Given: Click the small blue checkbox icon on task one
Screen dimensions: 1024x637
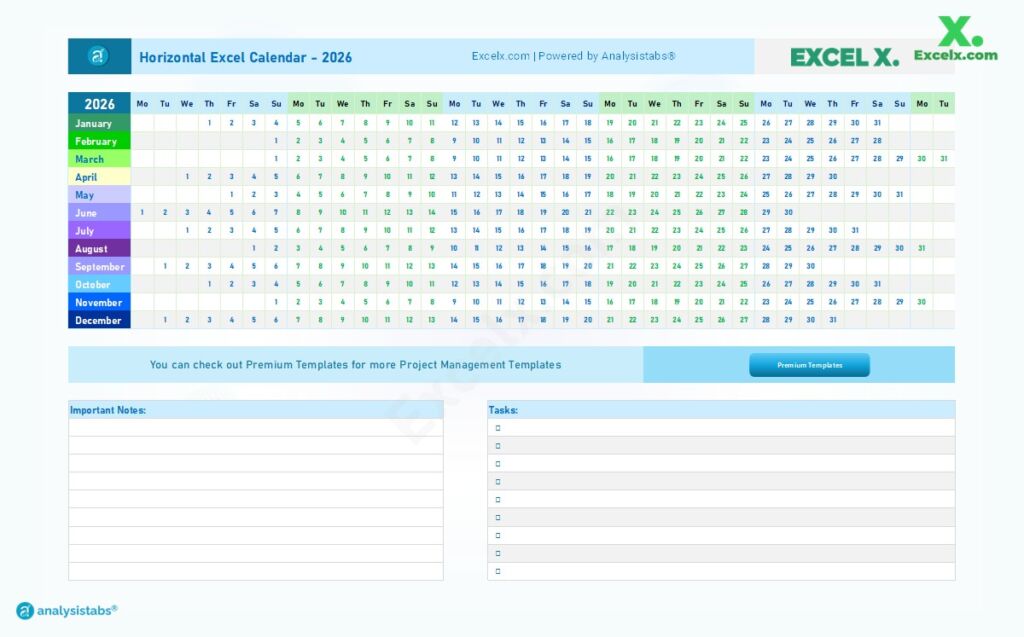Looking at the screenshot, I should [497, 427].
